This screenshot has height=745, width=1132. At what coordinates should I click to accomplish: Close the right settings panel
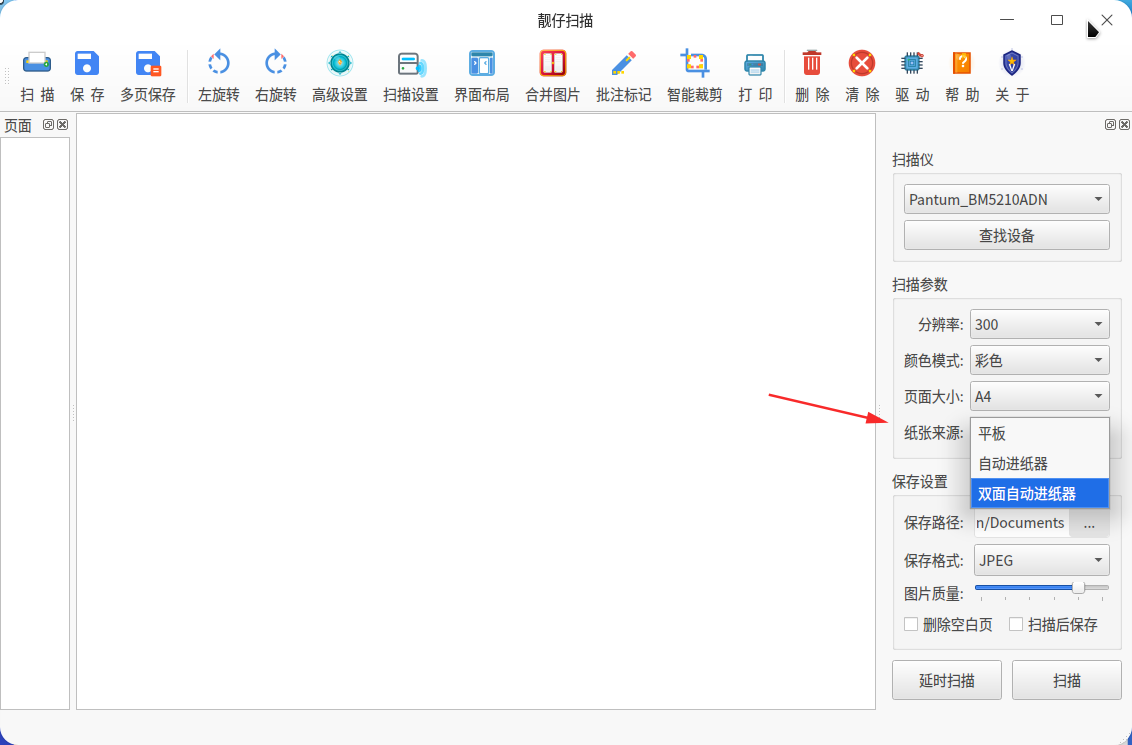[x=1124, y=124]
